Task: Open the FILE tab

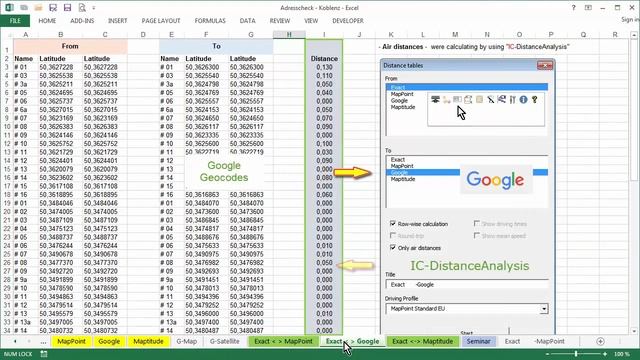Action: [15, 21]
